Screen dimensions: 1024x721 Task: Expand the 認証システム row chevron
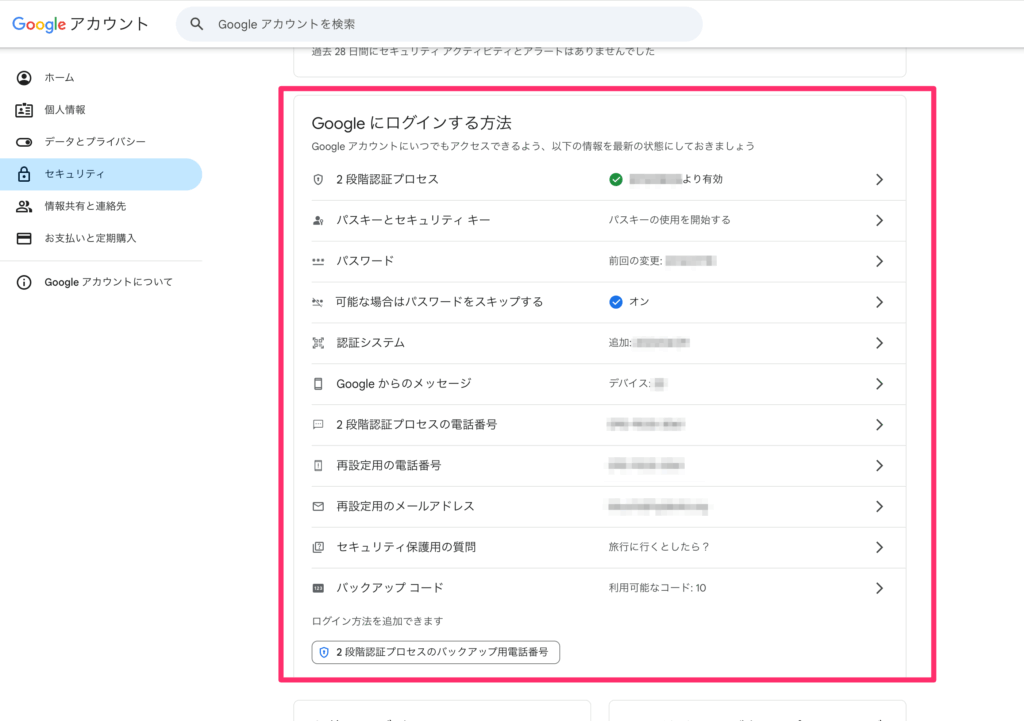(x=879, y=343)
